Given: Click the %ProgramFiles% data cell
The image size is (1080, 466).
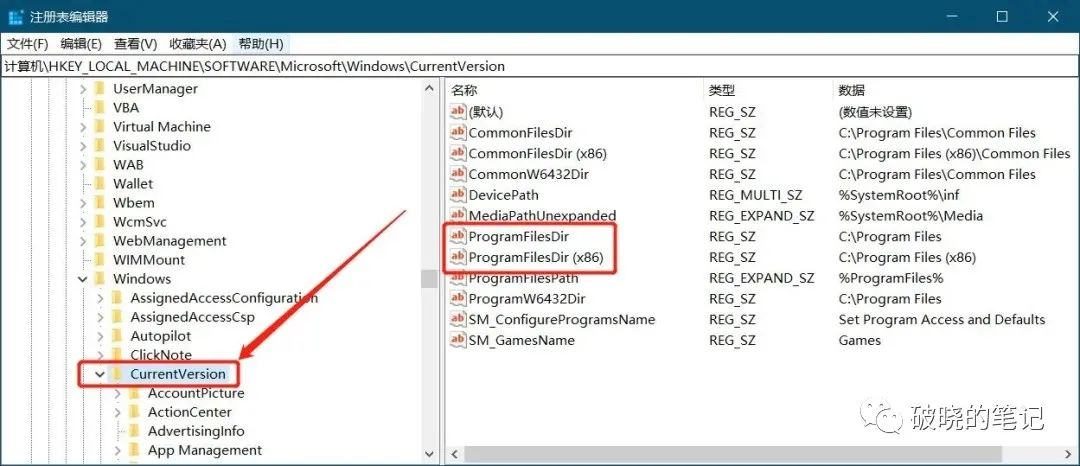Looking at the screenshot, I should [x=891, y=278].
